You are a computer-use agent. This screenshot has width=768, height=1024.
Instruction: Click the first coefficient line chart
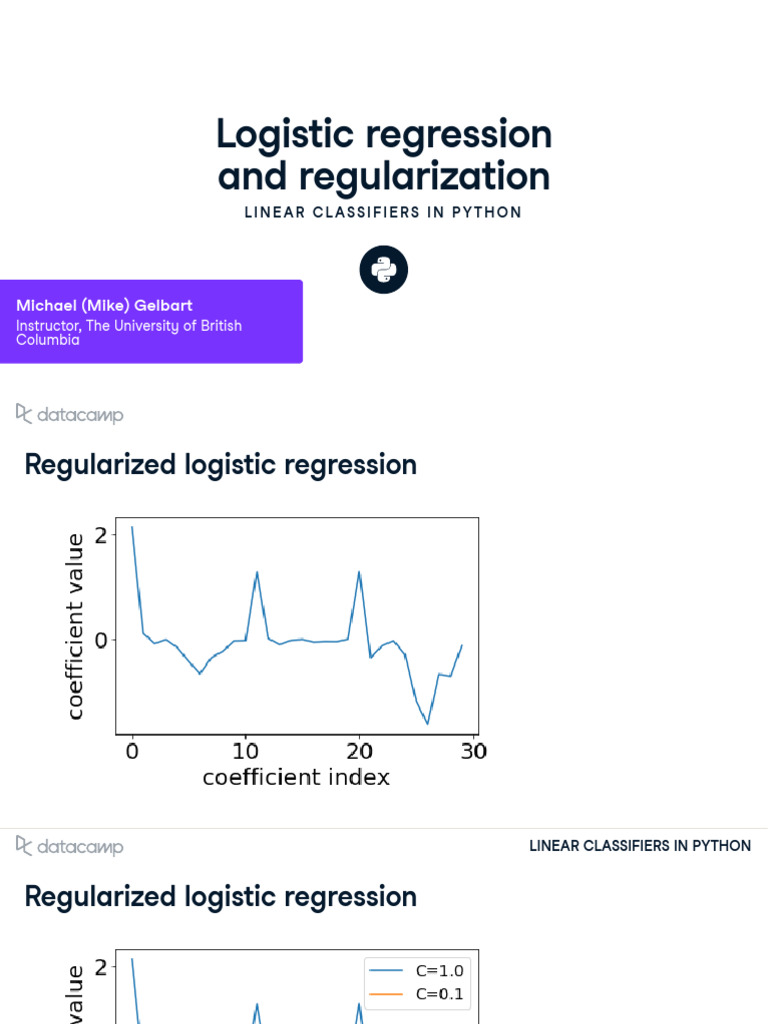pos(297,626)
